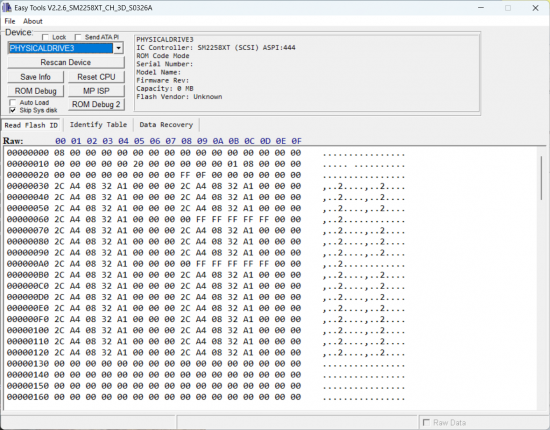
Task: Enable the Auto Load checkbox
Action: 13,102
